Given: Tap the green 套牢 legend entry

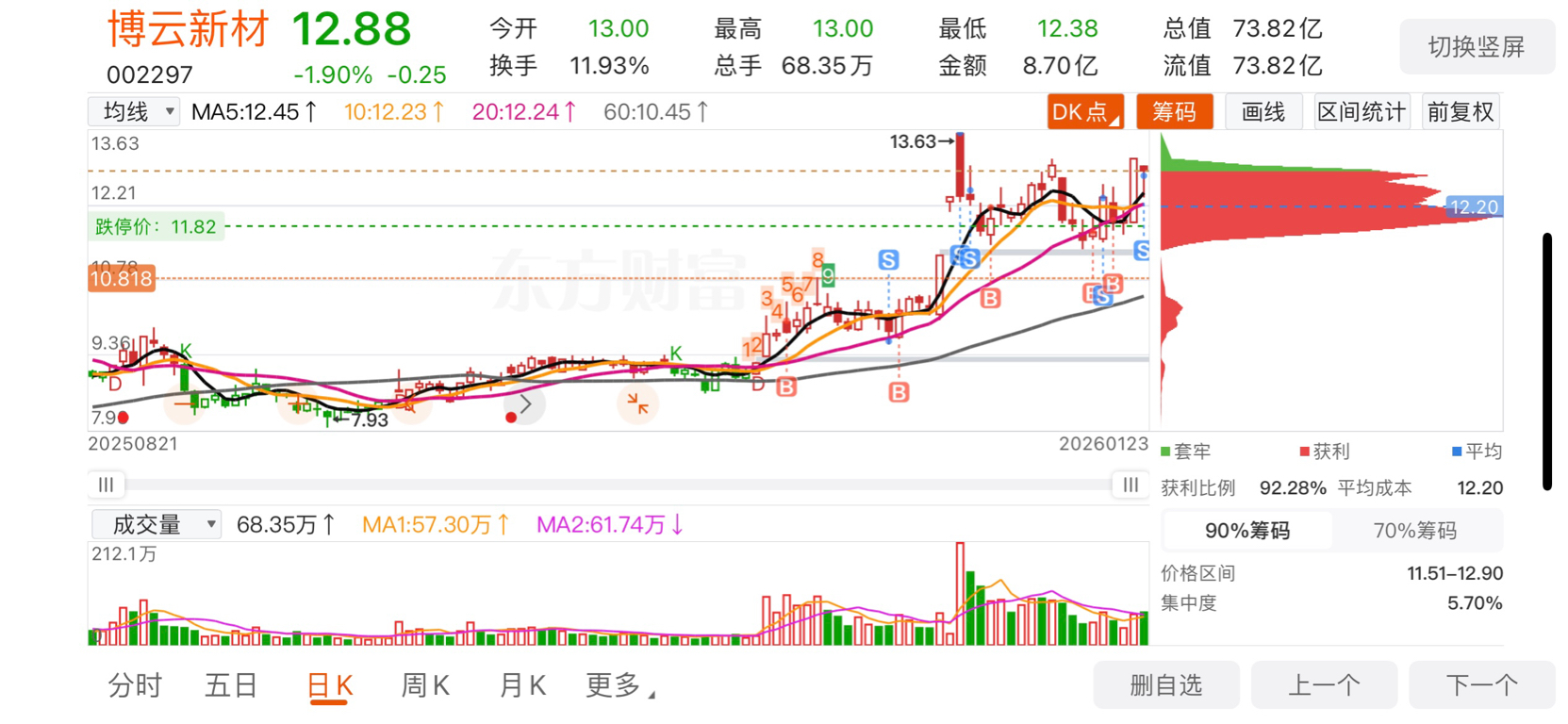Looking at the screenshot, I should click(1186, 452).
